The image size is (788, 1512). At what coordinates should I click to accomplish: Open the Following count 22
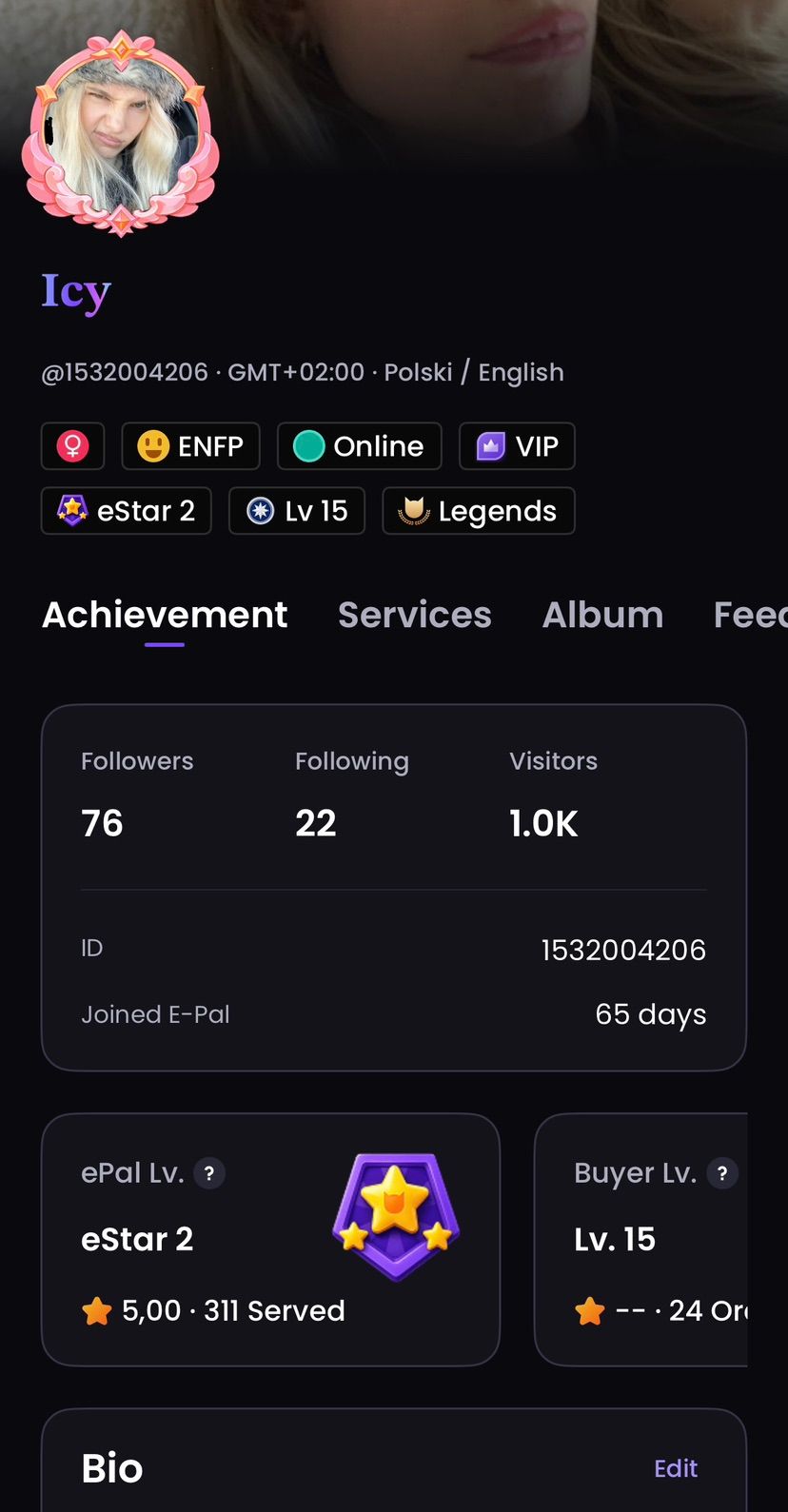click(316, 823)
